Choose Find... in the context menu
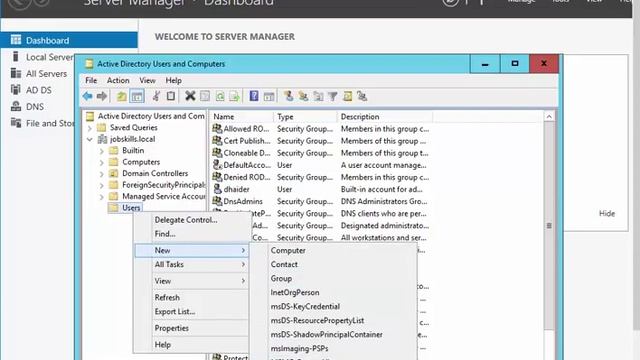The width and height of the screenshot is (640, 360). (x=191, y=234)
